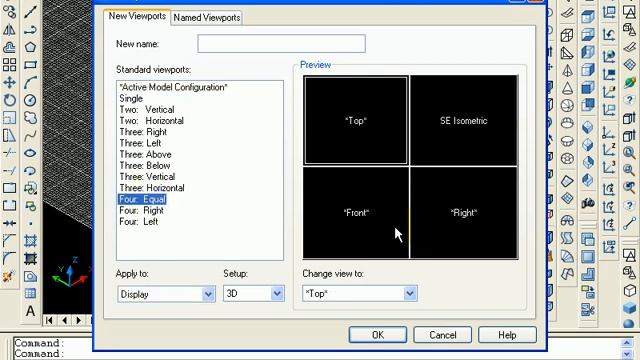
Task: Click the Cancel button
Action: tap(443, 335)
